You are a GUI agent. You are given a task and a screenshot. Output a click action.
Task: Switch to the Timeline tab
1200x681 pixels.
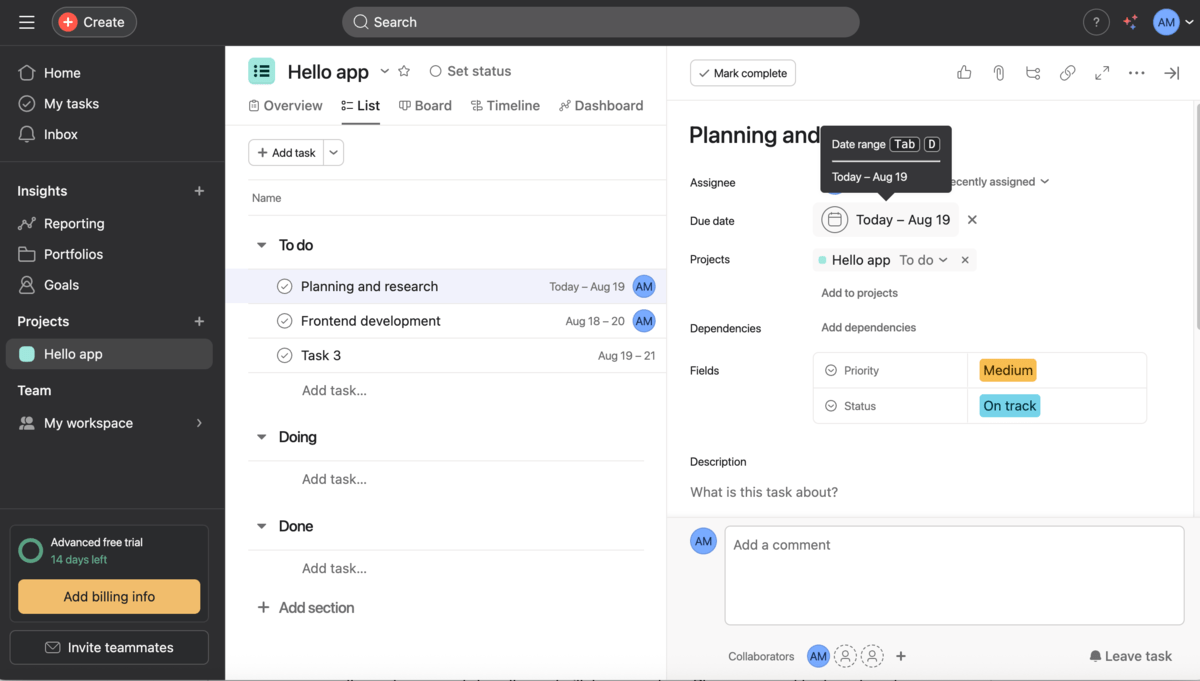pos(505,105)
